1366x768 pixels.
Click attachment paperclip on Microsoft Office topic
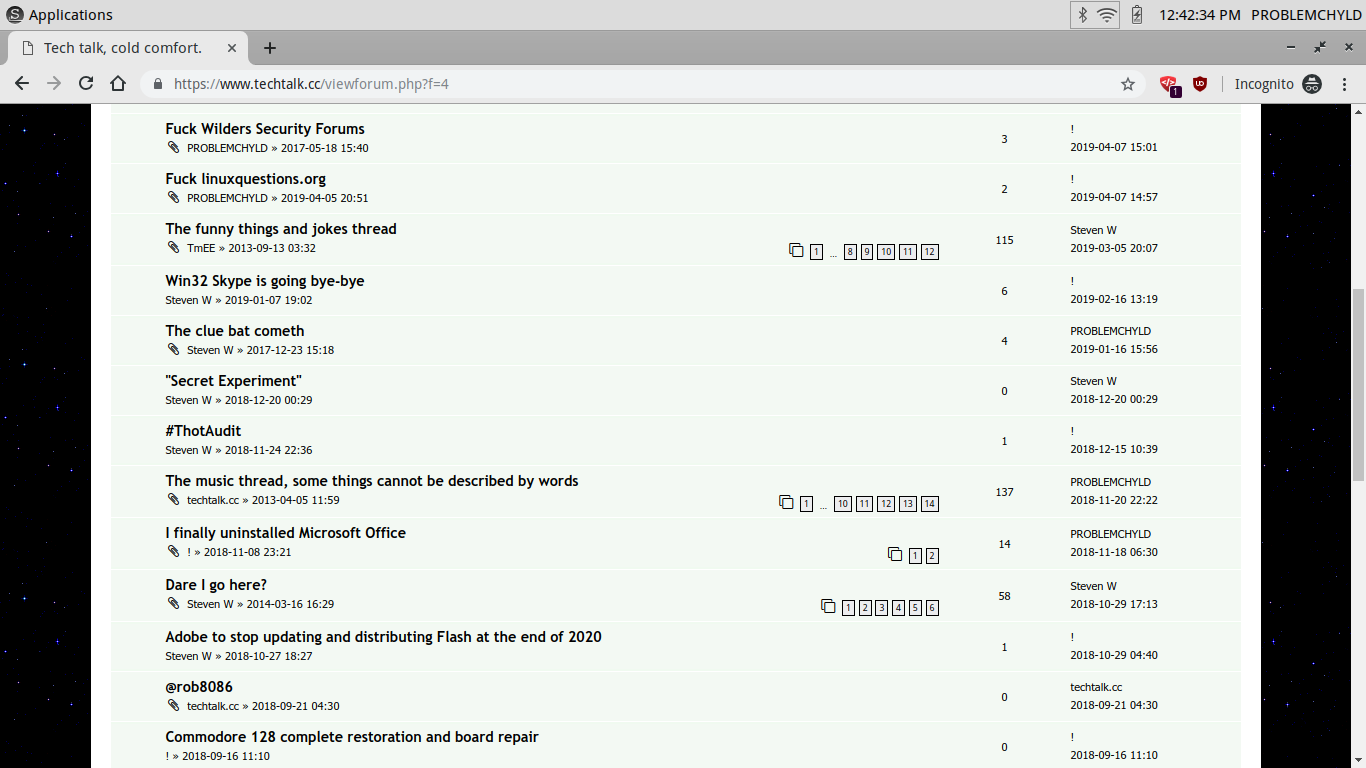pyautogui.click(x=174, y=551)
